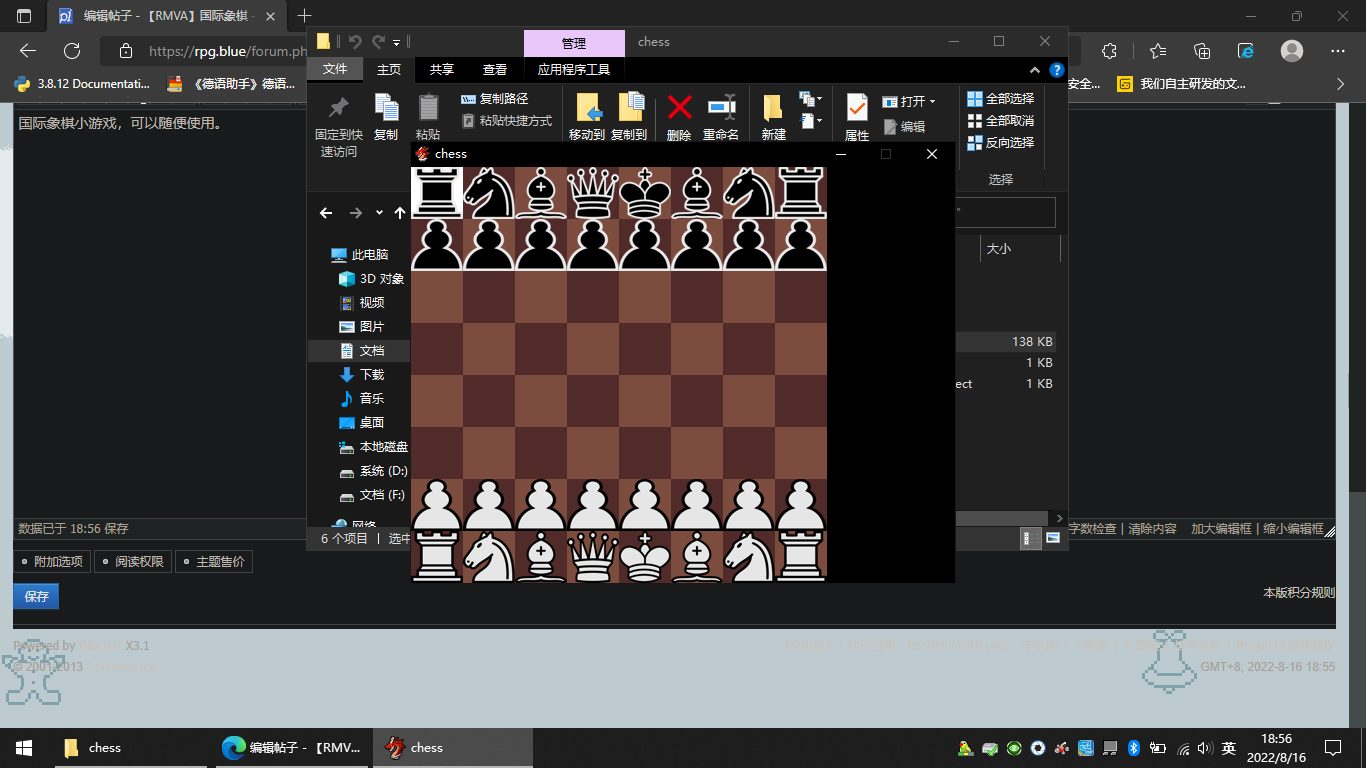The width and height of the screenshot is (1366, 768).
Task: Open the quick access toolbar dropdown arrow
Action: tap(397, 42)
